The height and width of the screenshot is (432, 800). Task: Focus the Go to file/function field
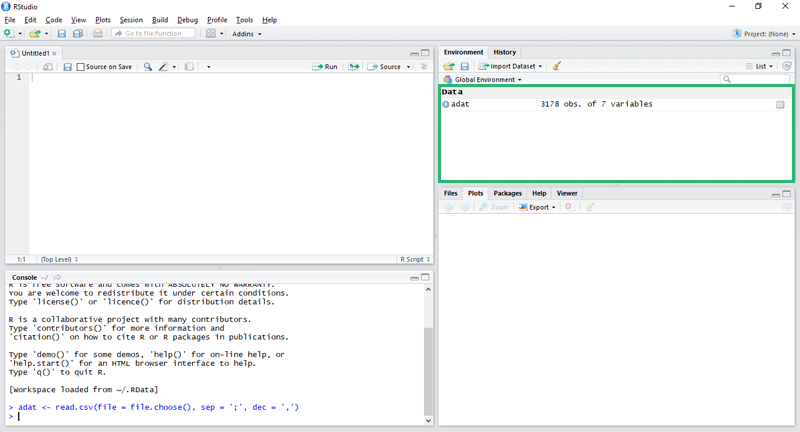pyautogui.click(x=154, y=34)
